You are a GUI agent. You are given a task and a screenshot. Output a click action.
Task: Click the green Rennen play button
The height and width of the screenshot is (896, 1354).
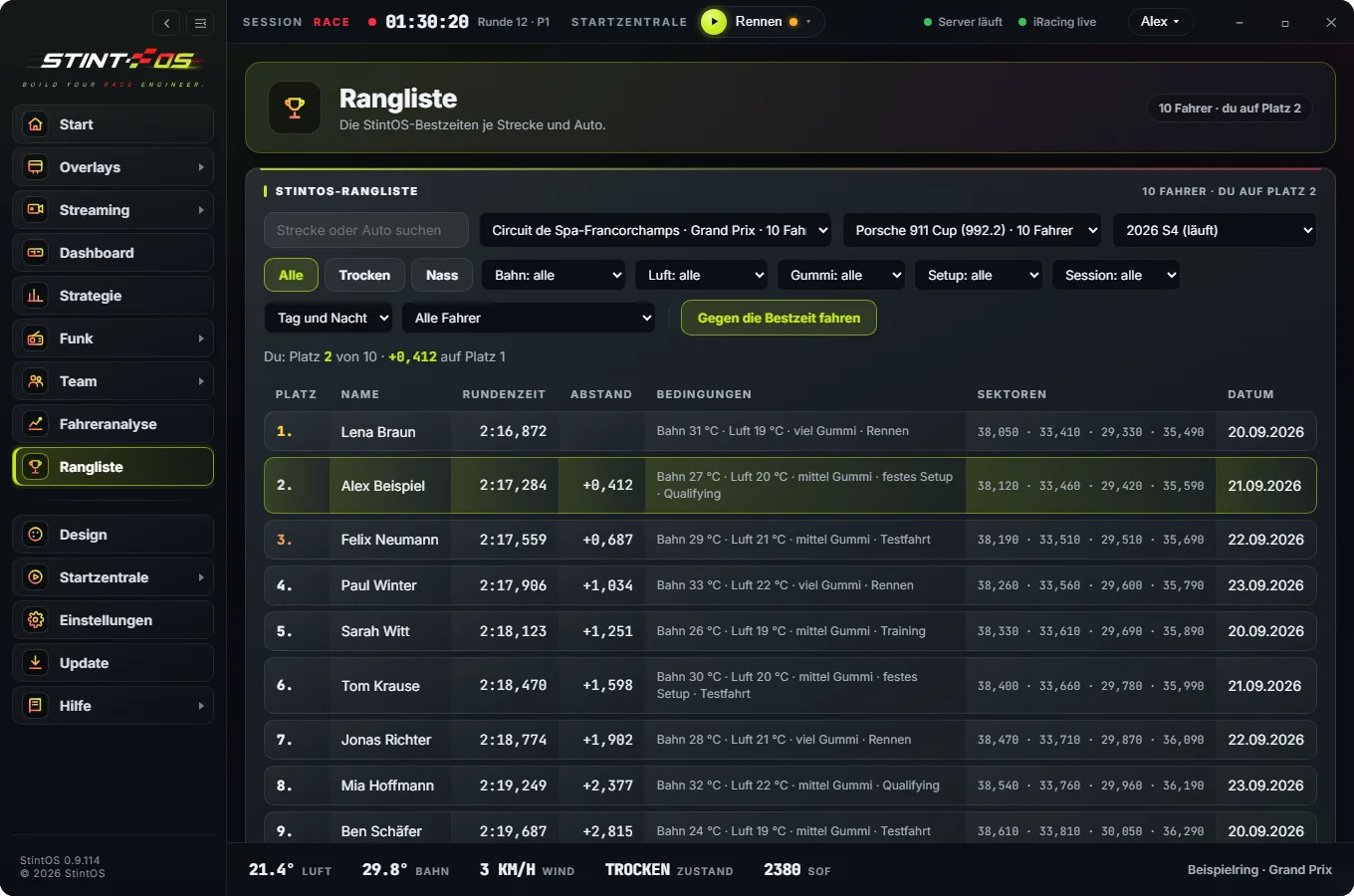pyautogui.click(x=714, y=22)
